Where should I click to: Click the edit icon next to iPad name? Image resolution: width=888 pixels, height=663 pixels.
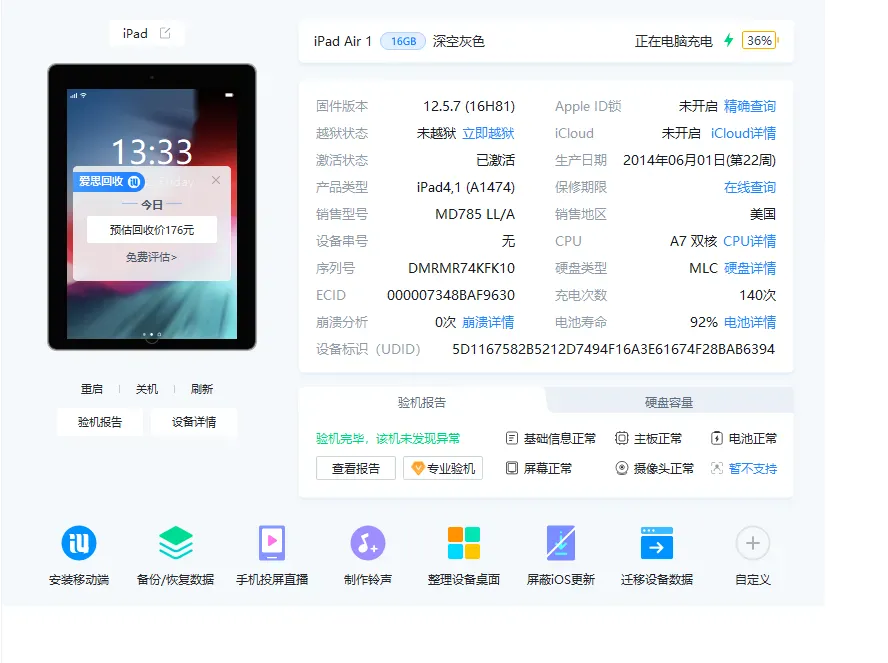[x=165, y=33]
